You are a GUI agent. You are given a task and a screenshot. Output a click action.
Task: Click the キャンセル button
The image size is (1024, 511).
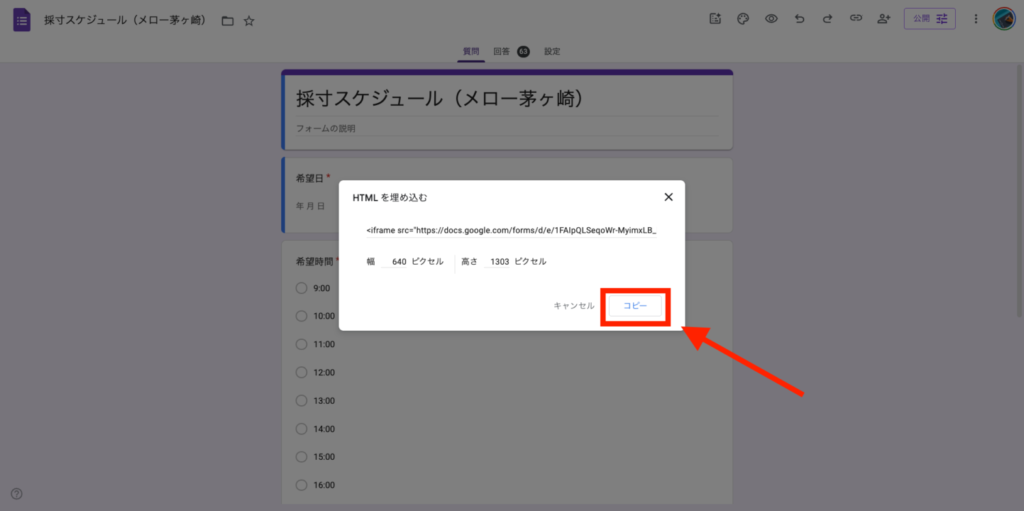point(574,305)
